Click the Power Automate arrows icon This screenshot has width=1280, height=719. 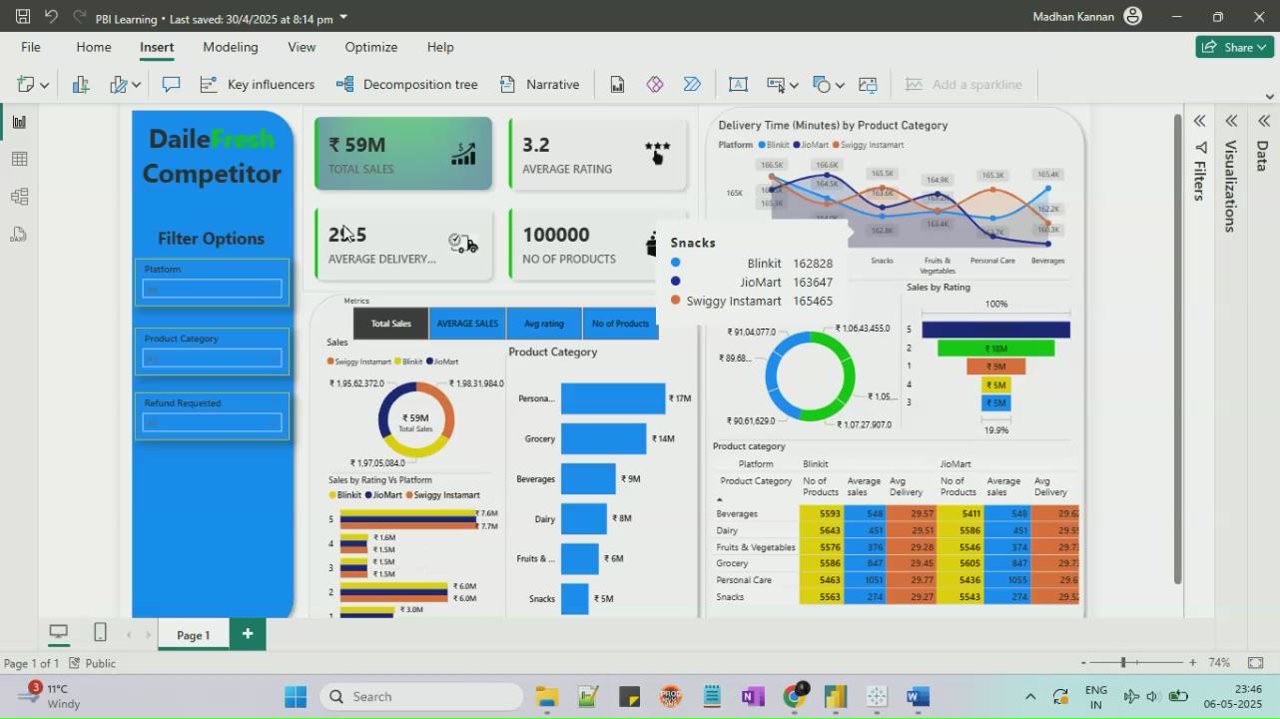point(692,85)
